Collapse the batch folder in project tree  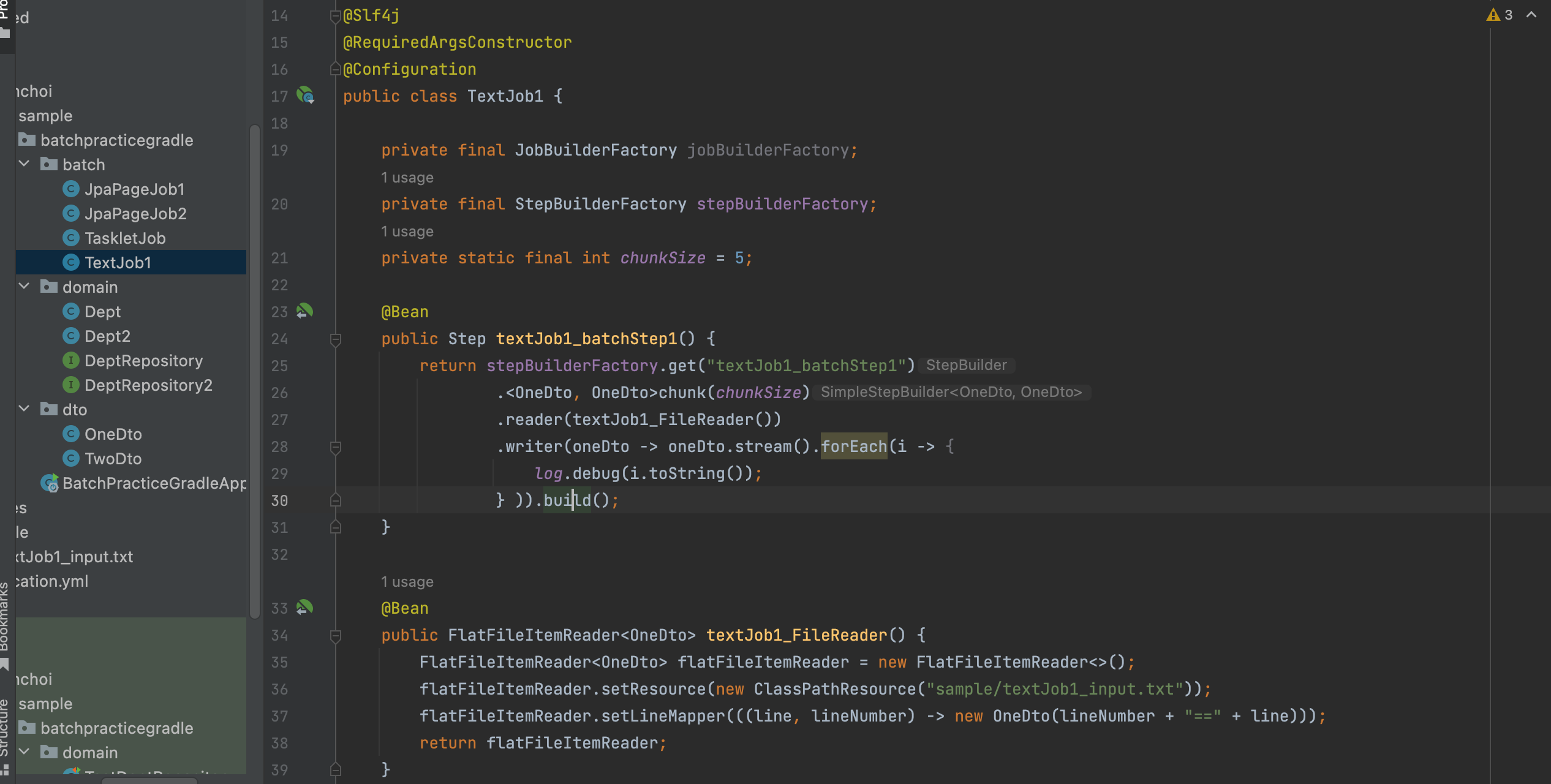tap(25, 164)
